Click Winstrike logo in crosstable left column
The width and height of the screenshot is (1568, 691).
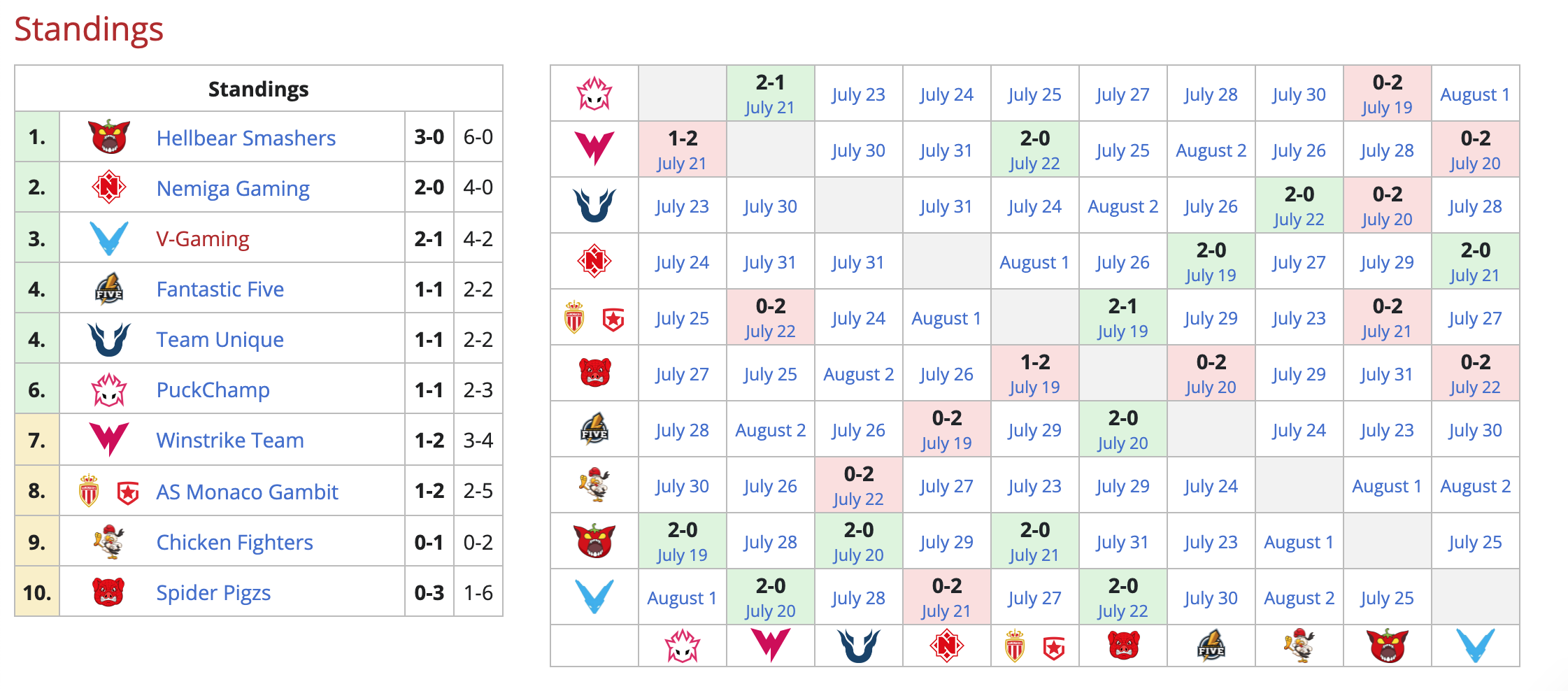(594, 149)
